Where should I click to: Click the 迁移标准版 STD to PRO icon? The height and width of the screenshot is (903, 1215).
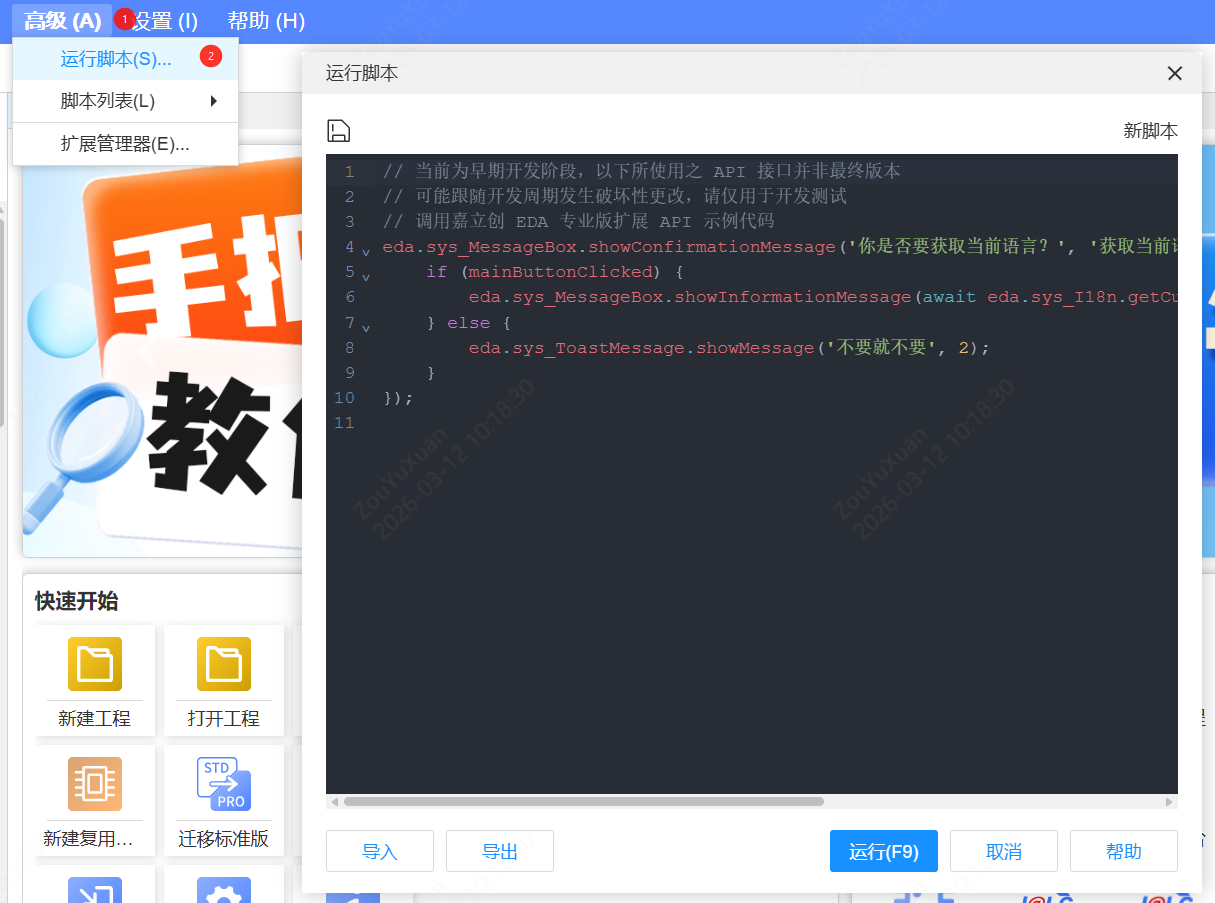point(222,784)
